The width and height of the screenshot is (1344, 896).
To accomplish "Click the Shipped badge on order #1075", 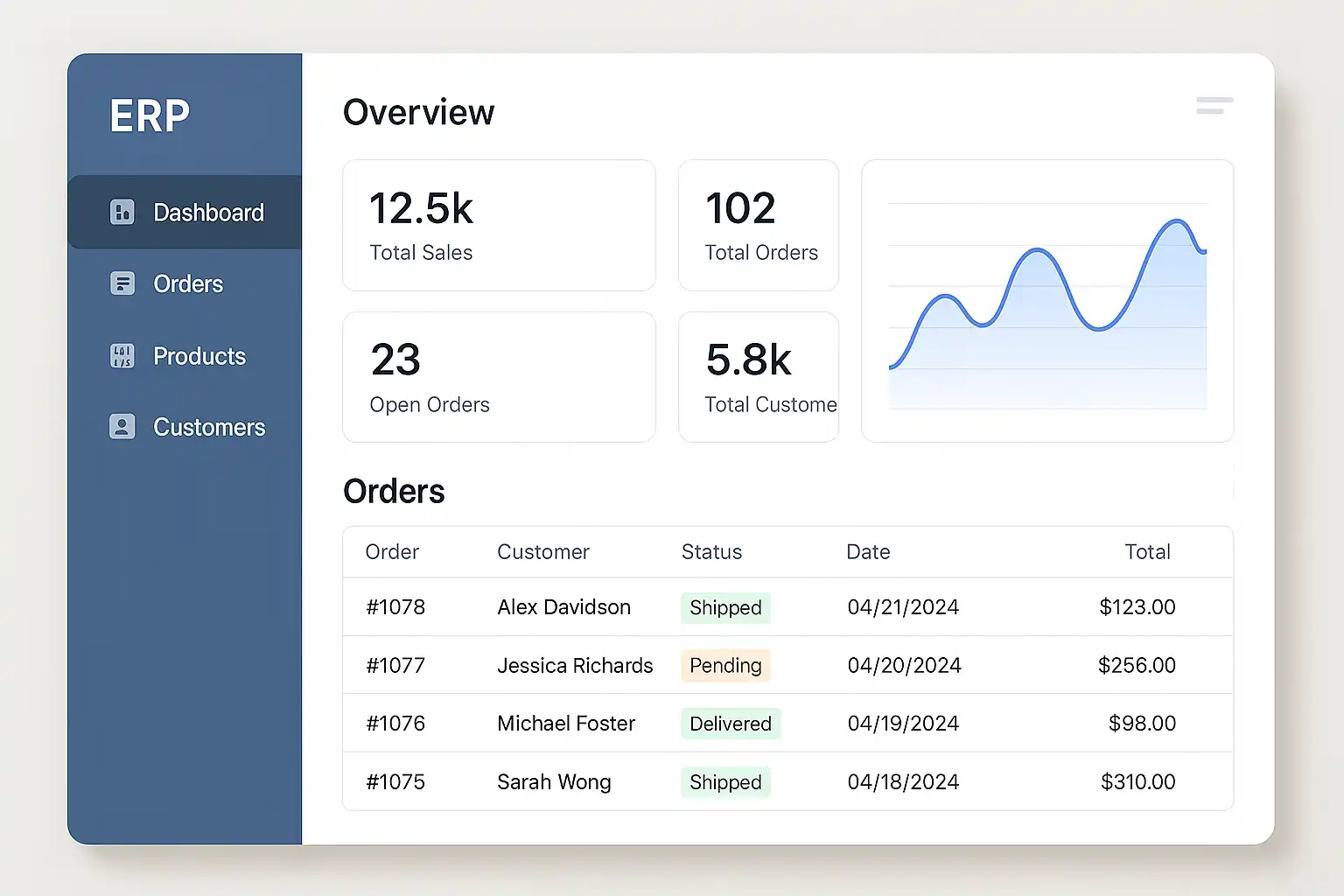I will click(725, 782).
